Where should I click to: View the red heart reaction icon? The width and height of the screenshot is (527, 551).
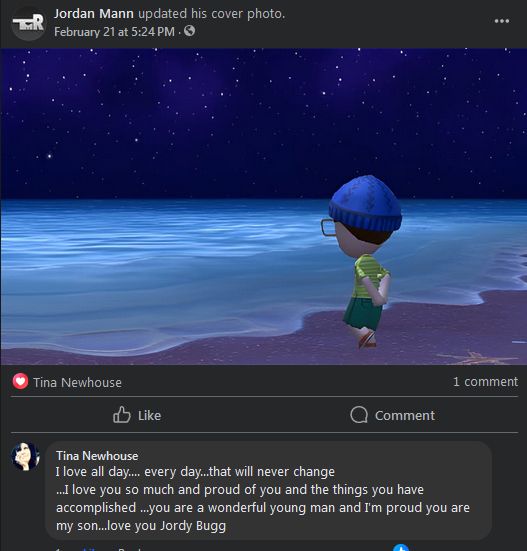pos(20,381)
